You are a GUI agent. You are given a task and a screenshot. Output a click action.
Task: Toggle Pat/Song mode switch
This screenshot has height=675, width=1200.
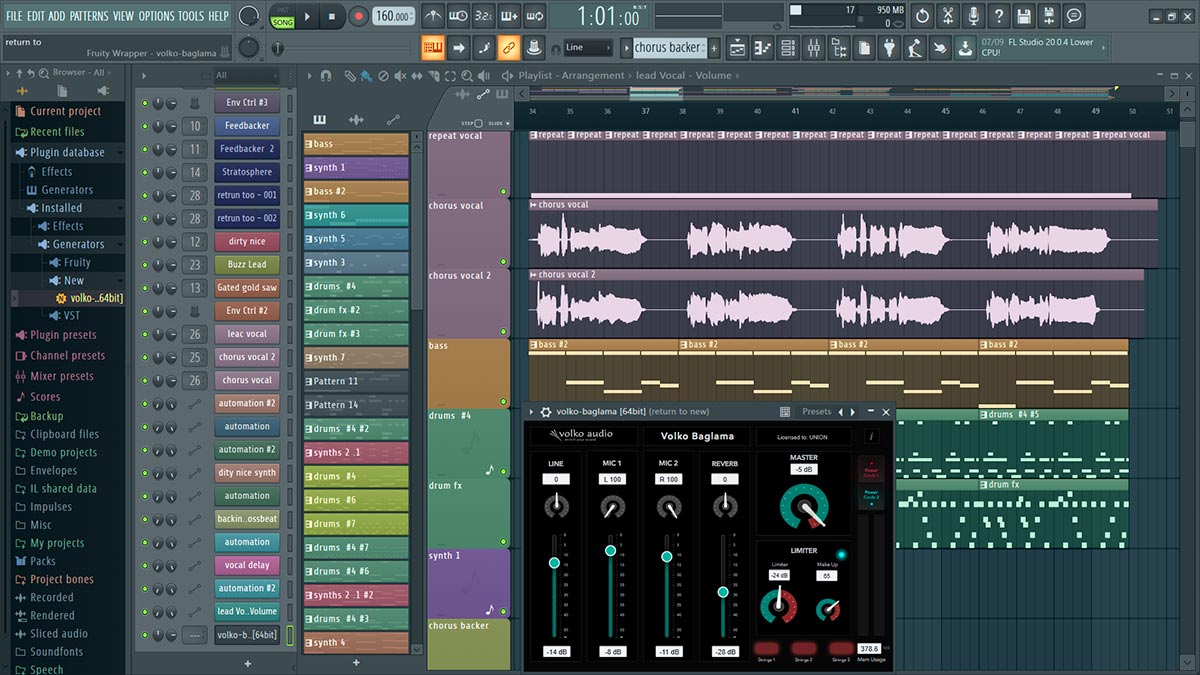(281, 16)
